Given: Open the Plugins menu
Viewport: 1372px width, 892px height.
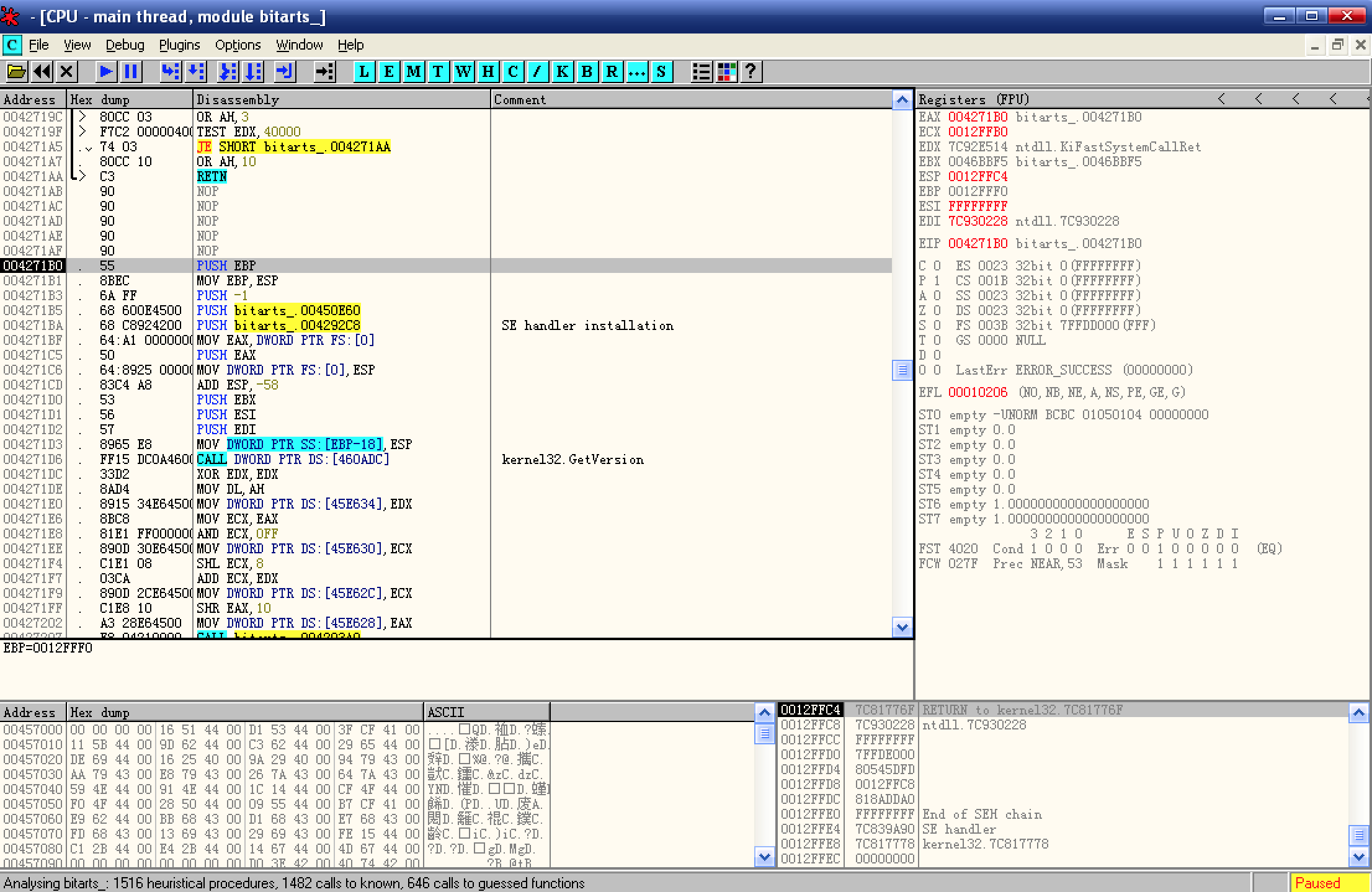Looking at the screenshot, I should click(179, 45).
